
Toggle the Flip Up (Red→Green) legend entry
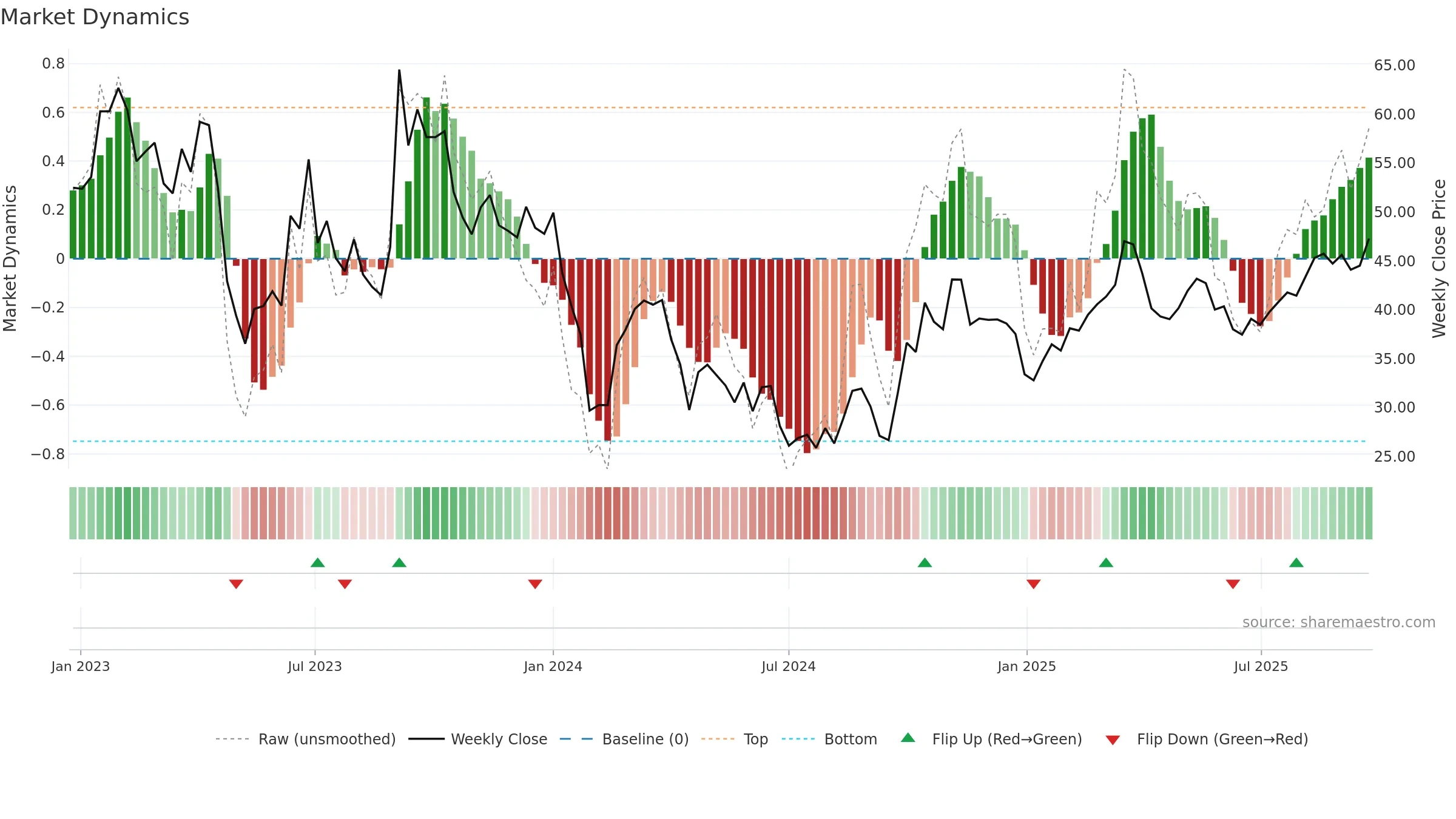click(991, 739)
